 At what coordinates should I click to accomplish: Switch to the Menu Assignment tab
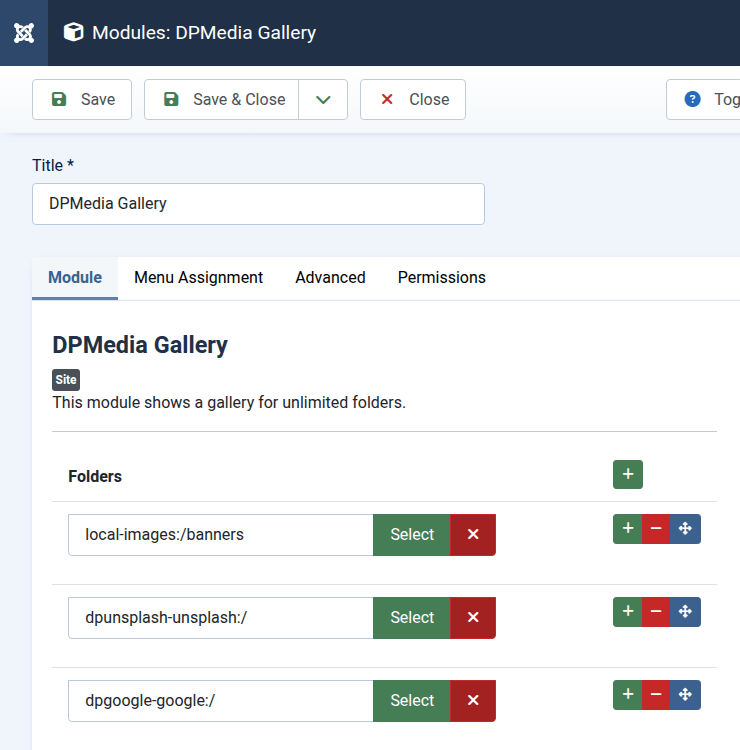point(198,278)
